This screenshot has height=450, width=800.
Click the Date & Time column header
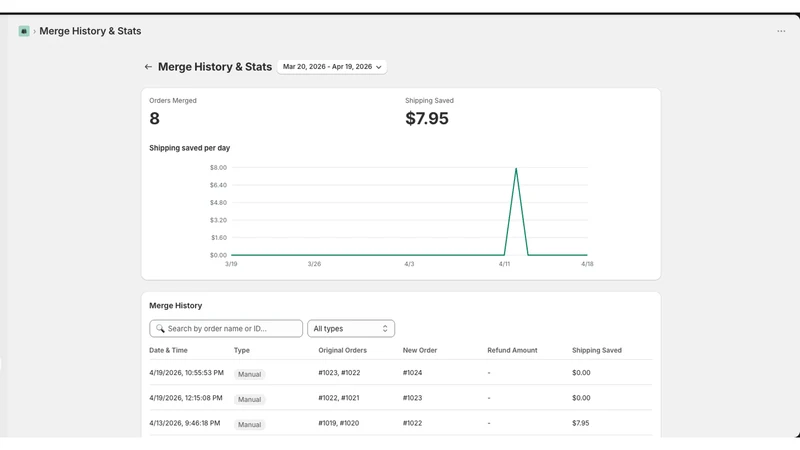(x=168, y=351)
